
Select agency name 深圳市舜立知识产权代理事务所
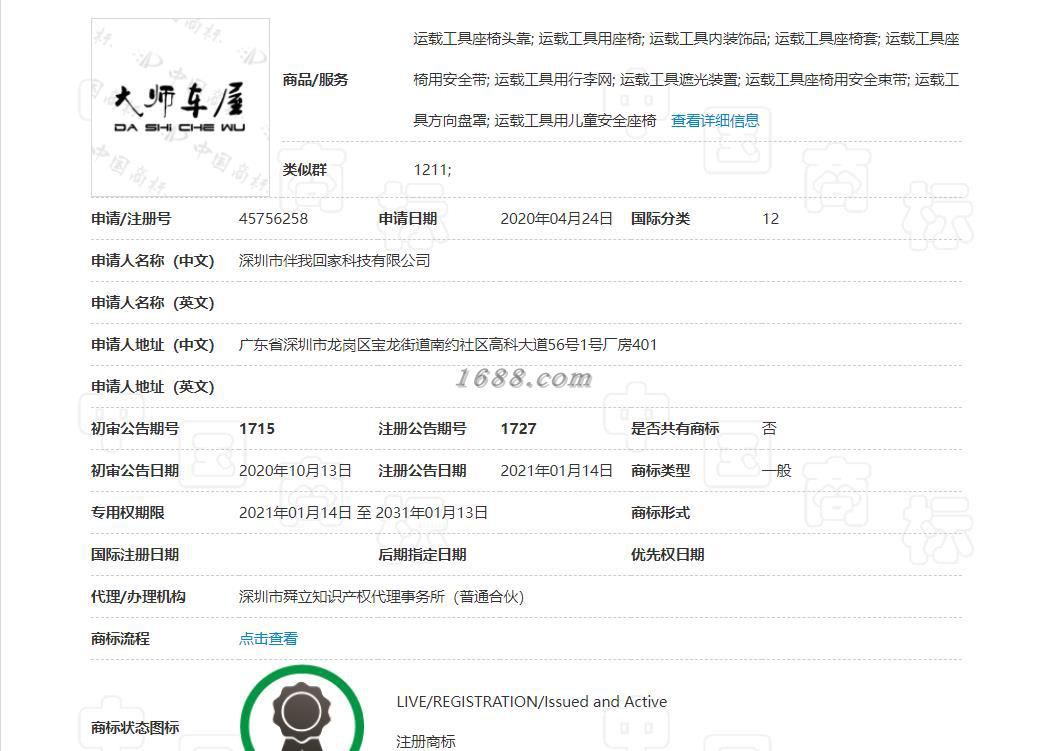(x=381, y=597)
